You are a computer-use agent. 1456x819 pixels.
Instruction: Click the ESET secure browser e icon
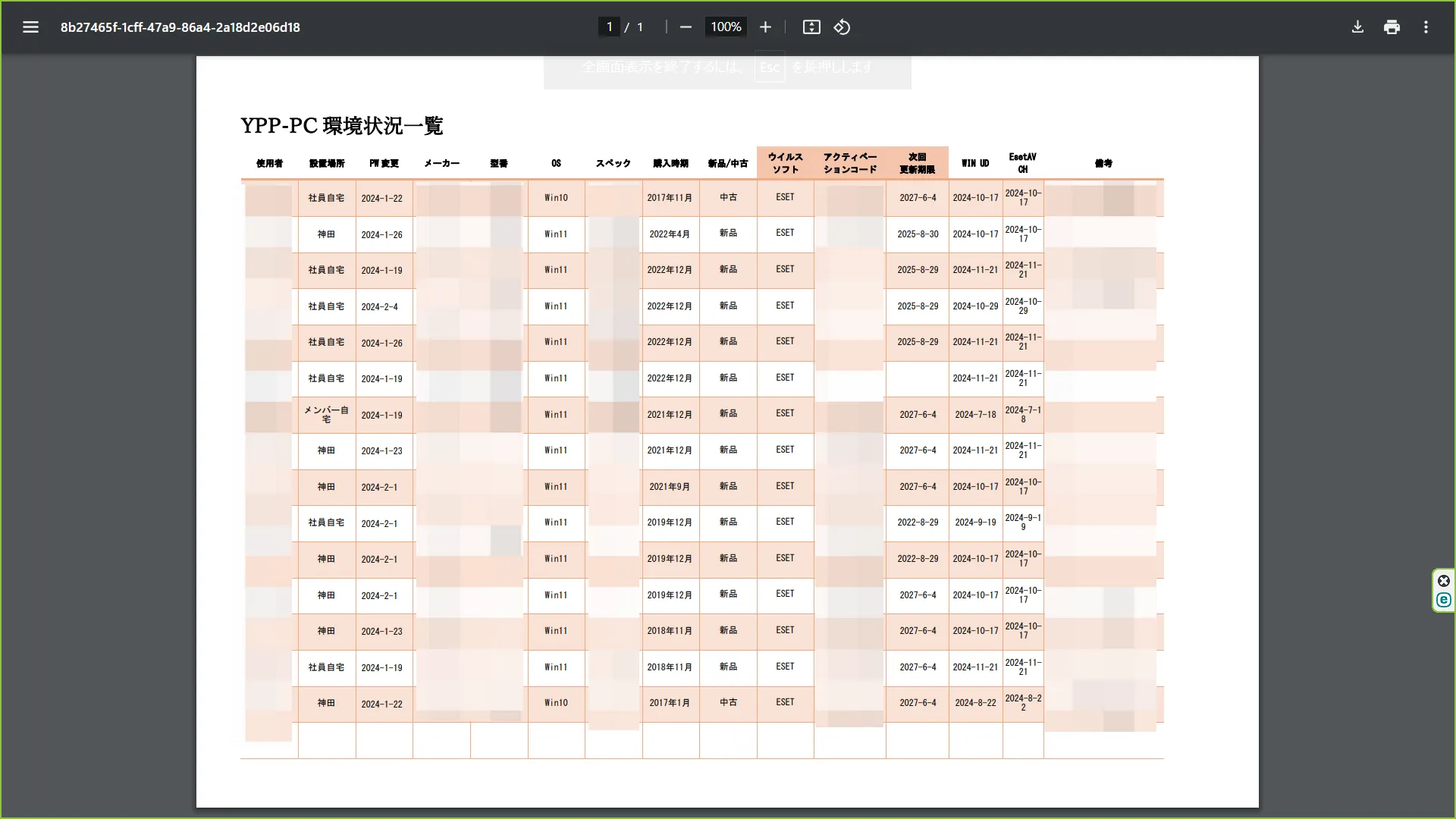click(1443, 600)
